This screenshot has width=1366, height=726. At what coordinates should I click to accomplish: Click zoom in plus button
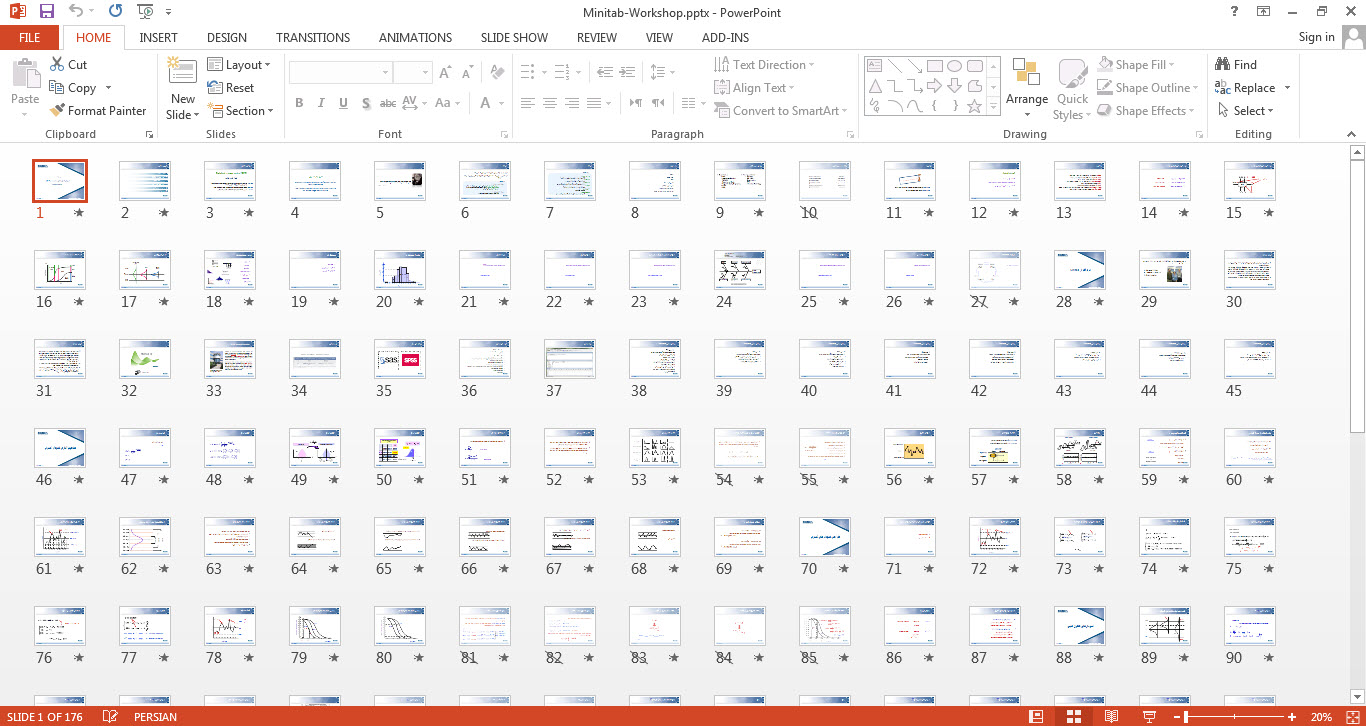pyautogui.click(x=1292, y=717)
